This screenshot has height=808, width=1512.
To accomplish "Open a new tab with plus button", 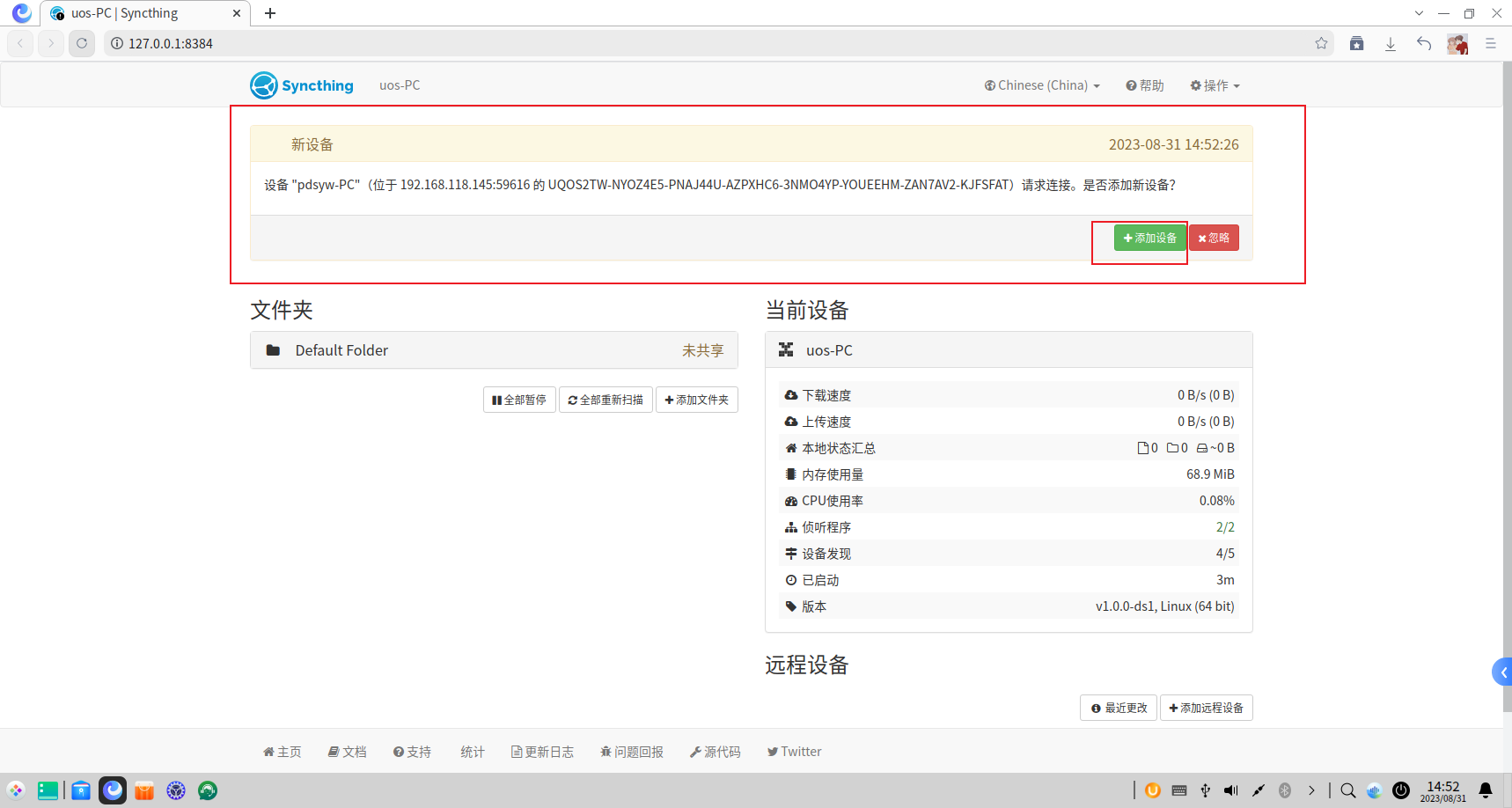I will pos(270,13).
